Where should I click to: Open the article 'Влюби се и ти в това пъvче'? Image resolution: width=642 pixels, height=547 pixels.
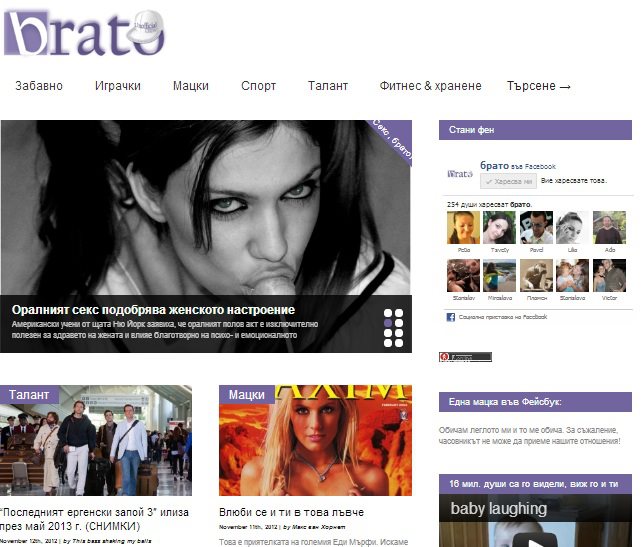coord(291,512)
